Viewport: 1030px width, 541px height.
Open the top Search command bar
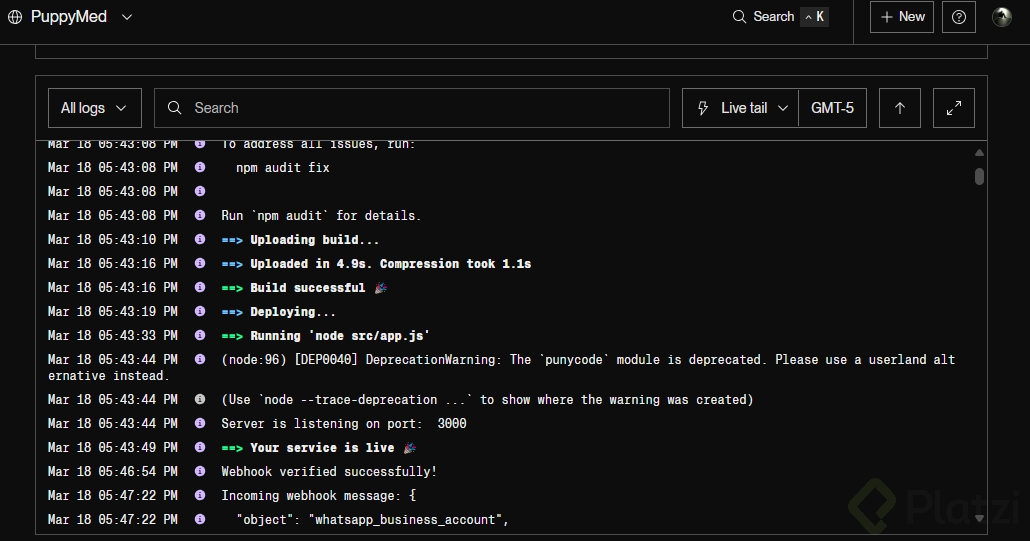tap(780, 17)
